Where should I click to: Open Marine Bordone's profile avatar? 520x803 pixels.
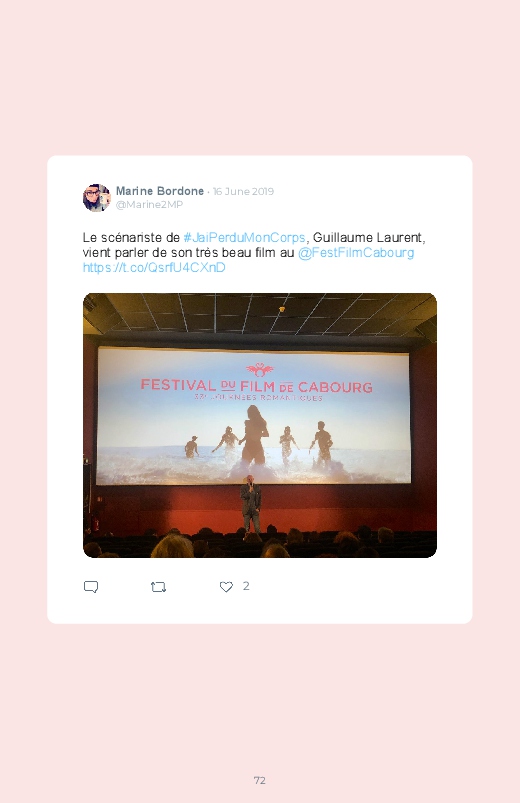pos(97,198)
